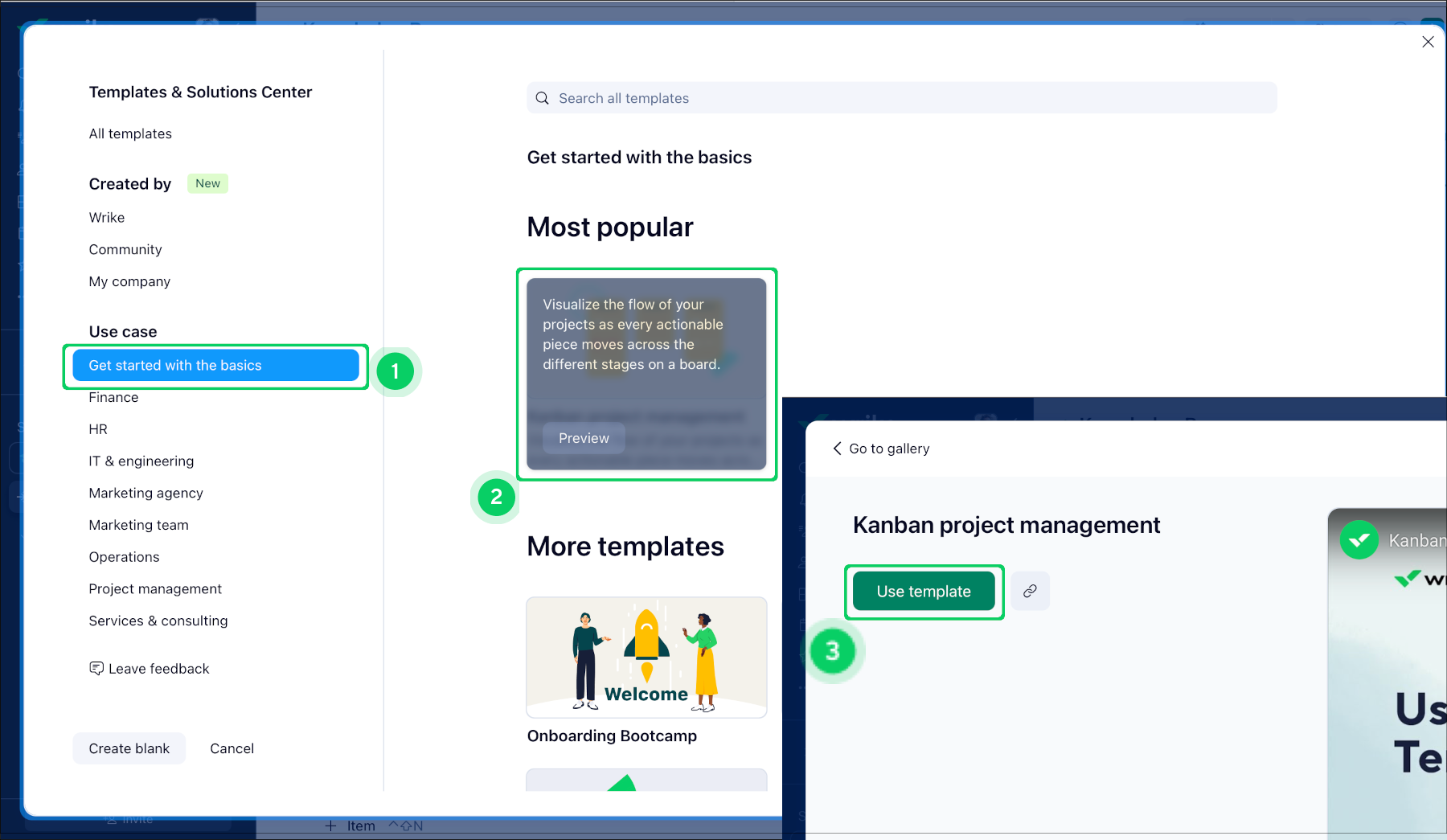This screenshot has height=840, width=1447.
Task: Filter templates created by Community
Action: (125, 250)
